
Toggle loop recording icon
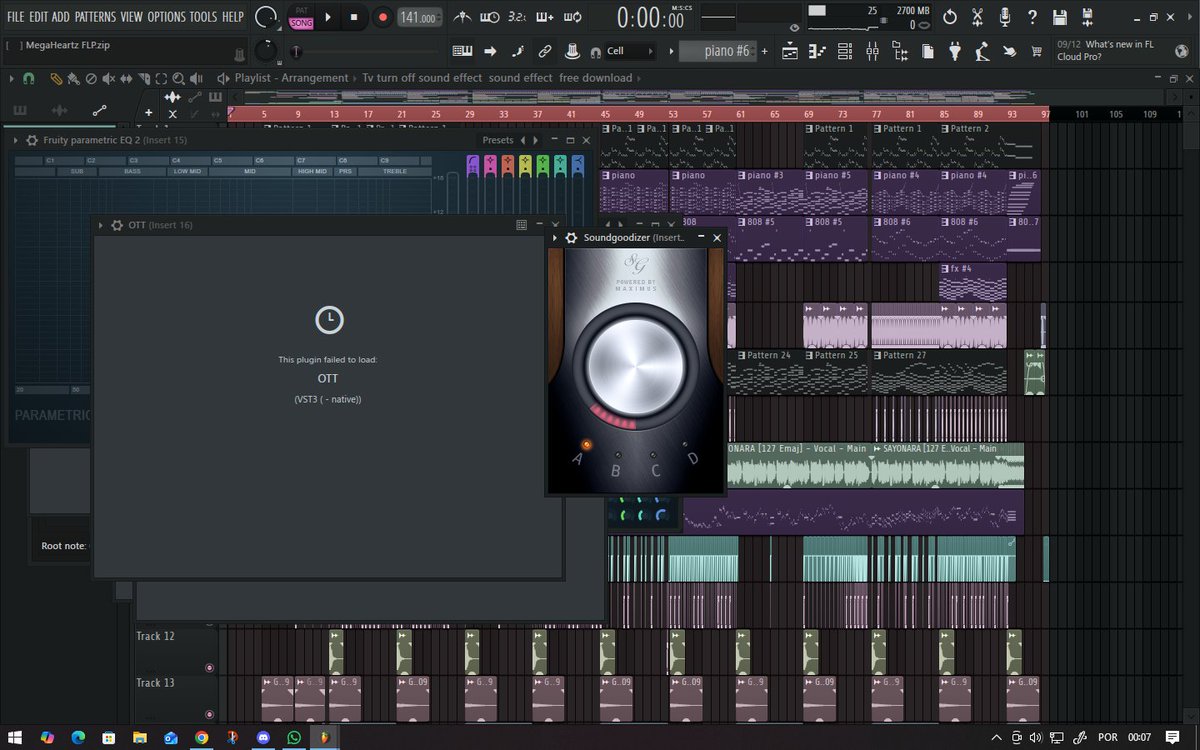pyautogui.click(x=573, y=17)
